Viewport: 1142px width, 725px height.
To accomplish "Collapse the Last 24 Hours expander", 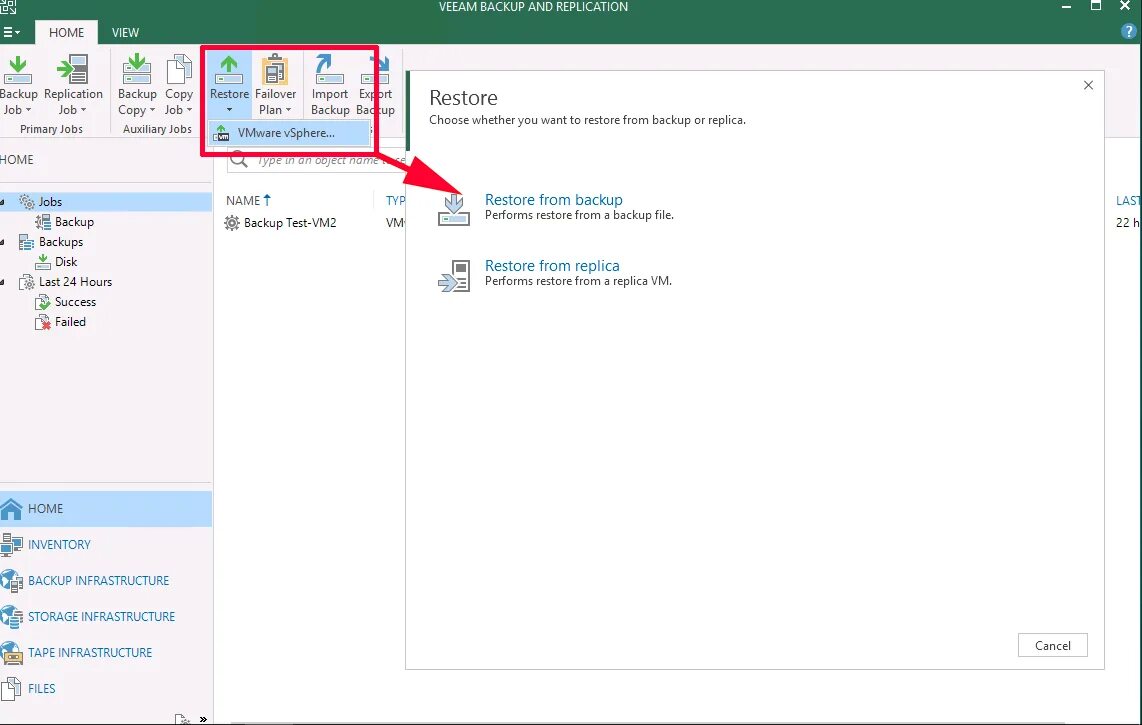I will click(3, 282).
